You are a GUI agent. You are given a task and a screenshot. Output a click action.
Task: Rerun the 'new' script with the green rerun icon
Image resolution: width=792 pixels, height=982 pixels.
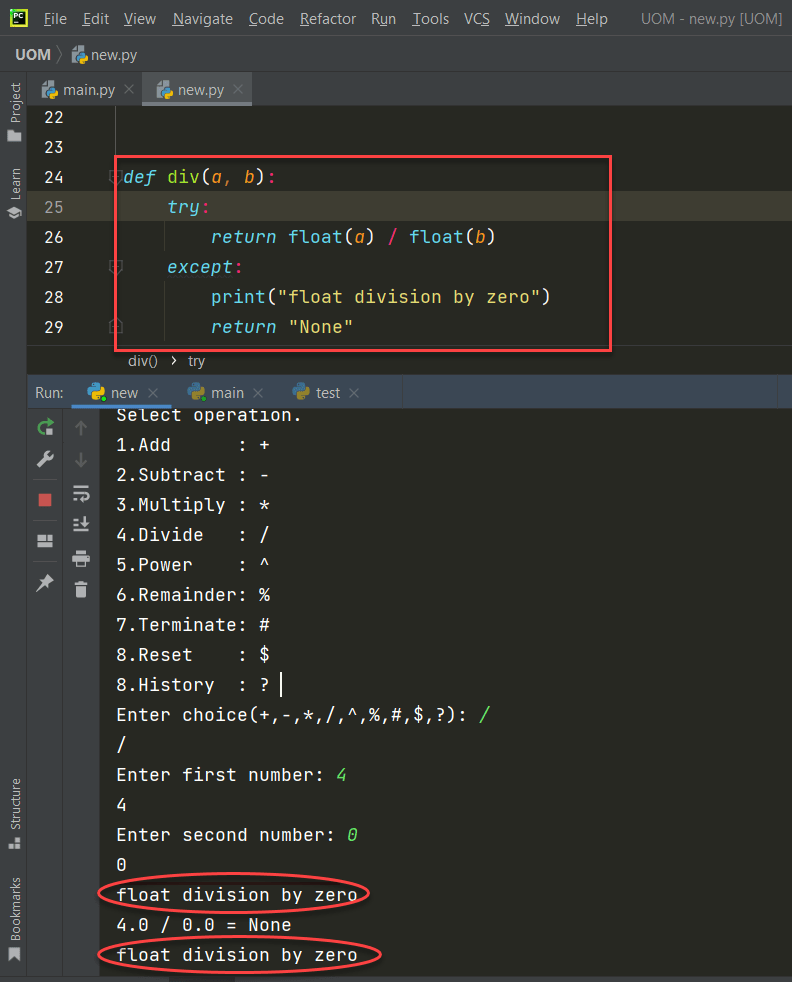(x=45, y=427)
